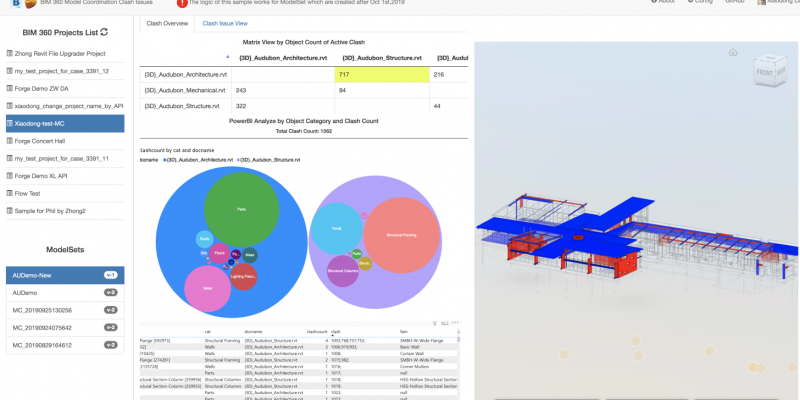Viewport: 800px width, 400px height.
Task: Open the more options ellipsis above table
Action: (x=456, y=323)
